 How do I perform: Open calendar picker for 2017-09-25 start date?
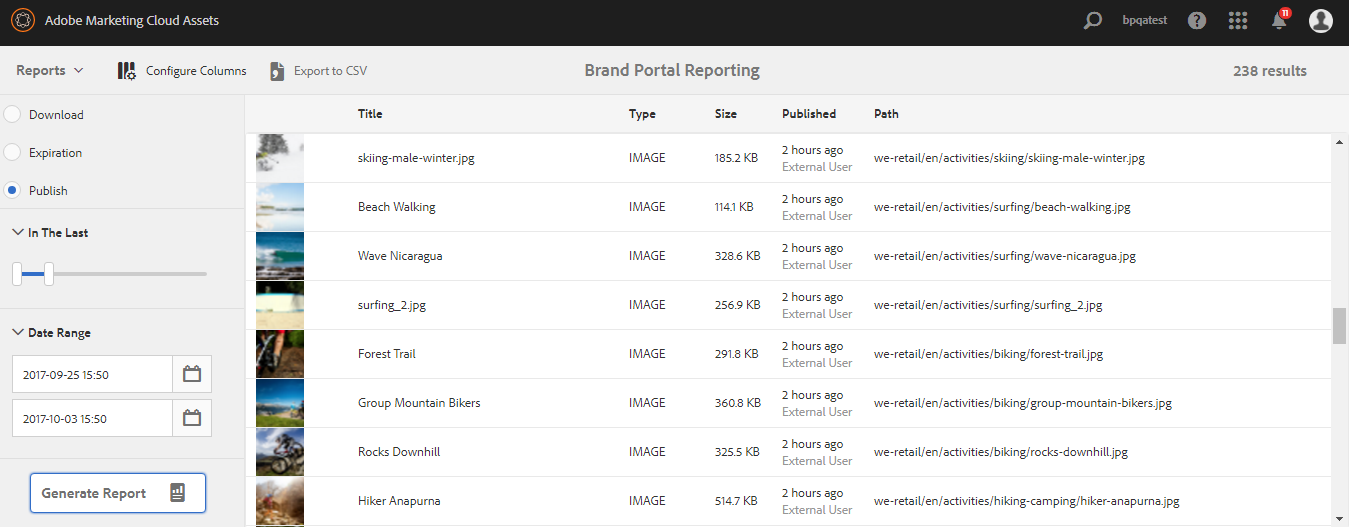tap(192, 375)
